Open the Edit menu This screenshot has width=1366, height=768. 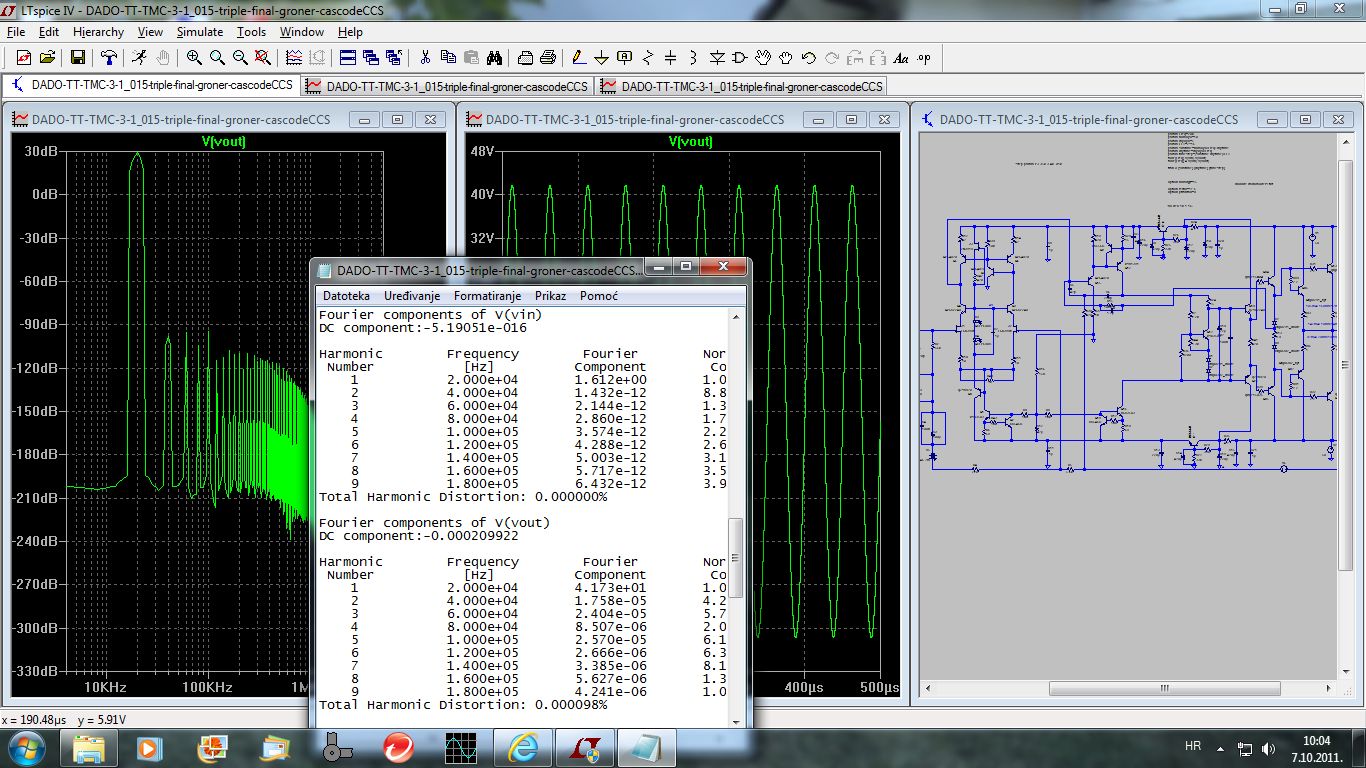coord(49,32)
